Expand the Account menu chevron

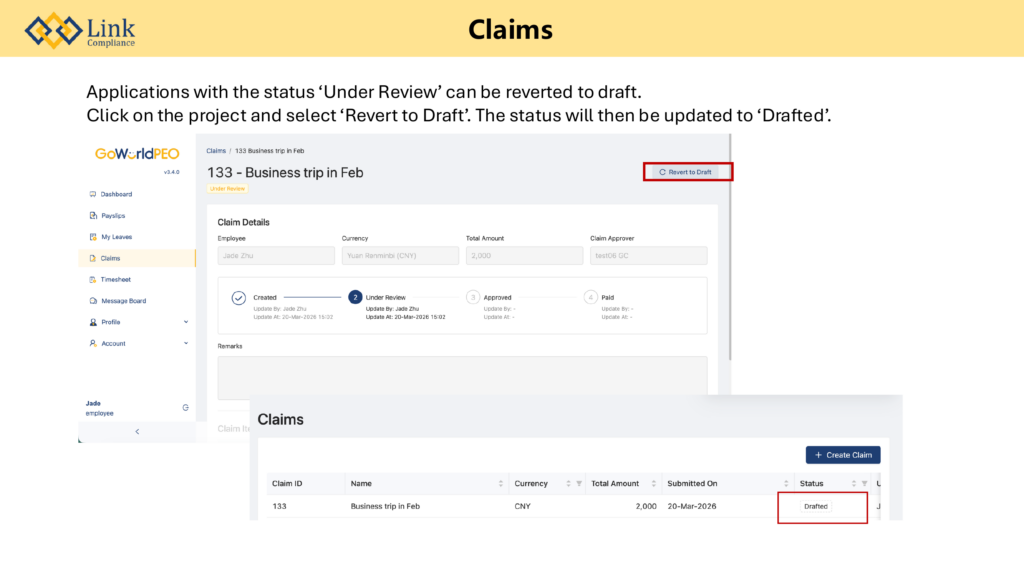(x=185, y=343)
